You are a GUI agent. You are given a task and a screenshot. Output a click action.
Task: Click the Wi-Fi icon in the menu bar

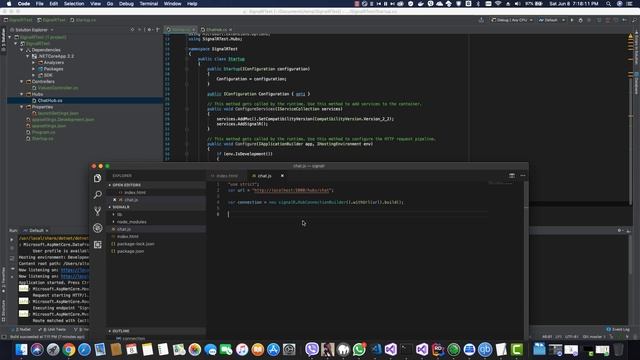498,4
